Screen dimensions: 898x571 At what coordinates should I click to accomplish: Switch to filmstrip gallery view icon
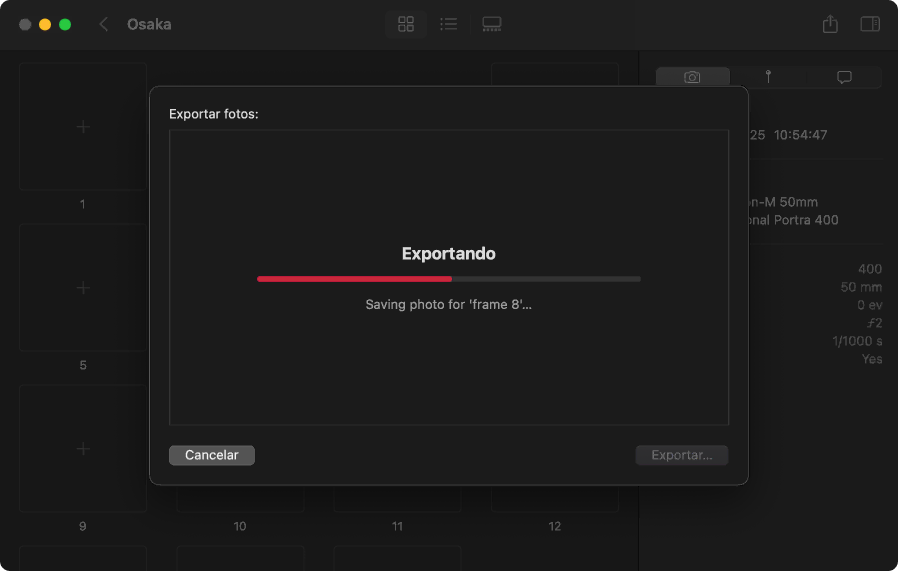492,24
